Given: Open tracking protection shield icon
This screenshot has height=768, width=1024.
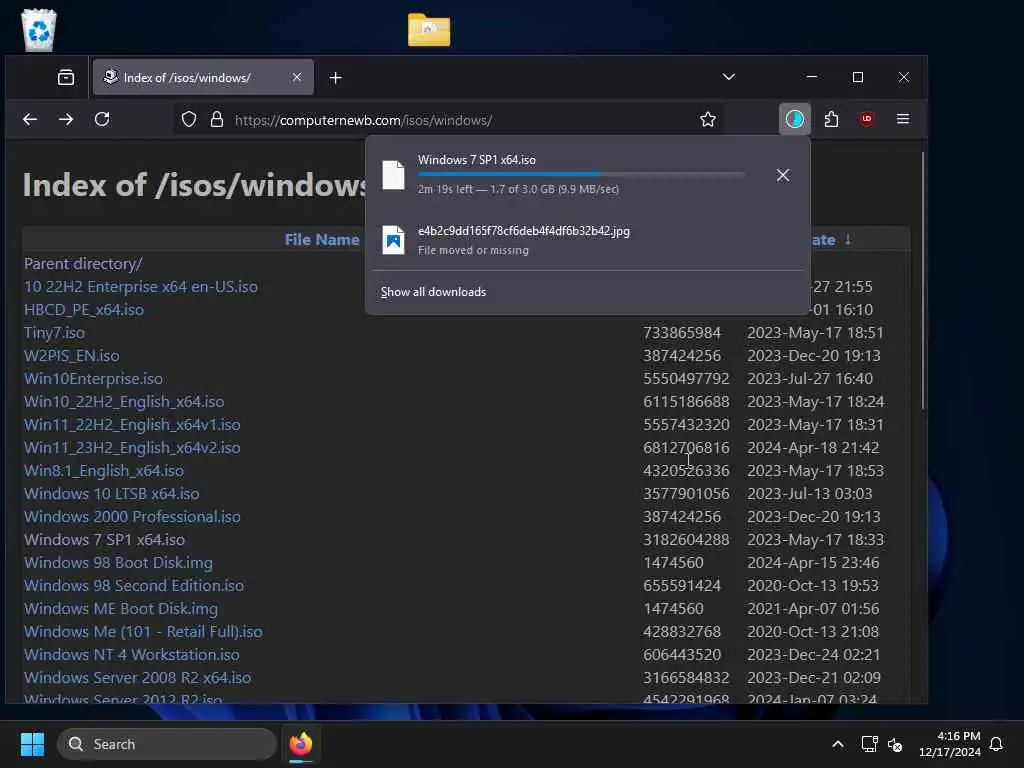Looking at the screenshot, I should point(189,120).
